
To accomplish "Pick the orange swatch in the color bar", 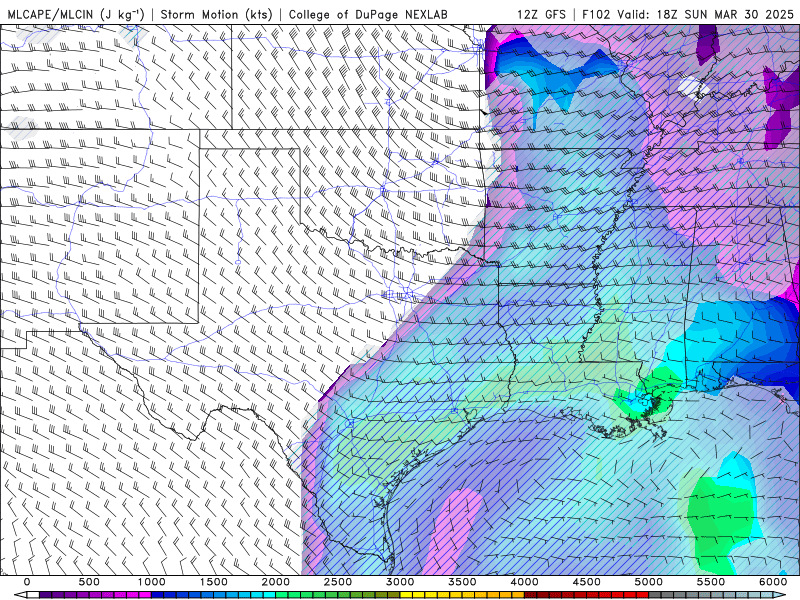I will 518,595.
